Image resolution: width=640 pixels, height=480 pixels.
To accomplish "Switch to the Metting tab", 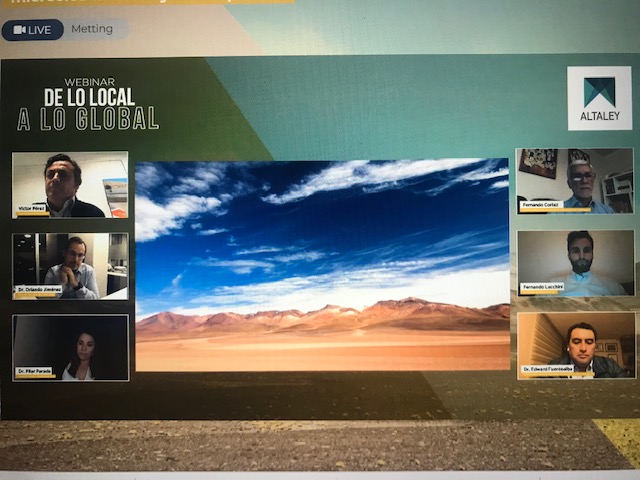I will click(92, 29).
